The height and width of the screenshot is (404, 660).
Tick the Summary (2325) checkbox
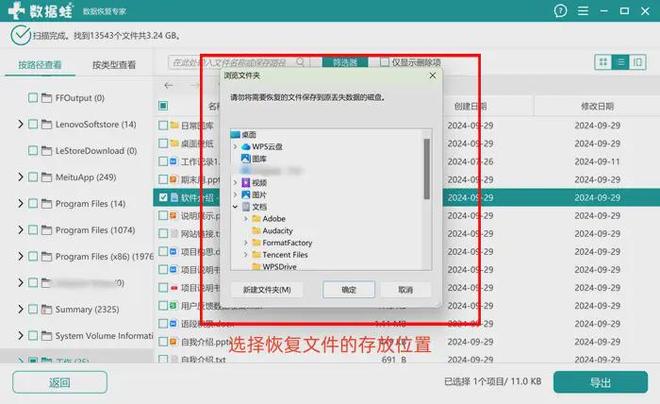(33, 309)
